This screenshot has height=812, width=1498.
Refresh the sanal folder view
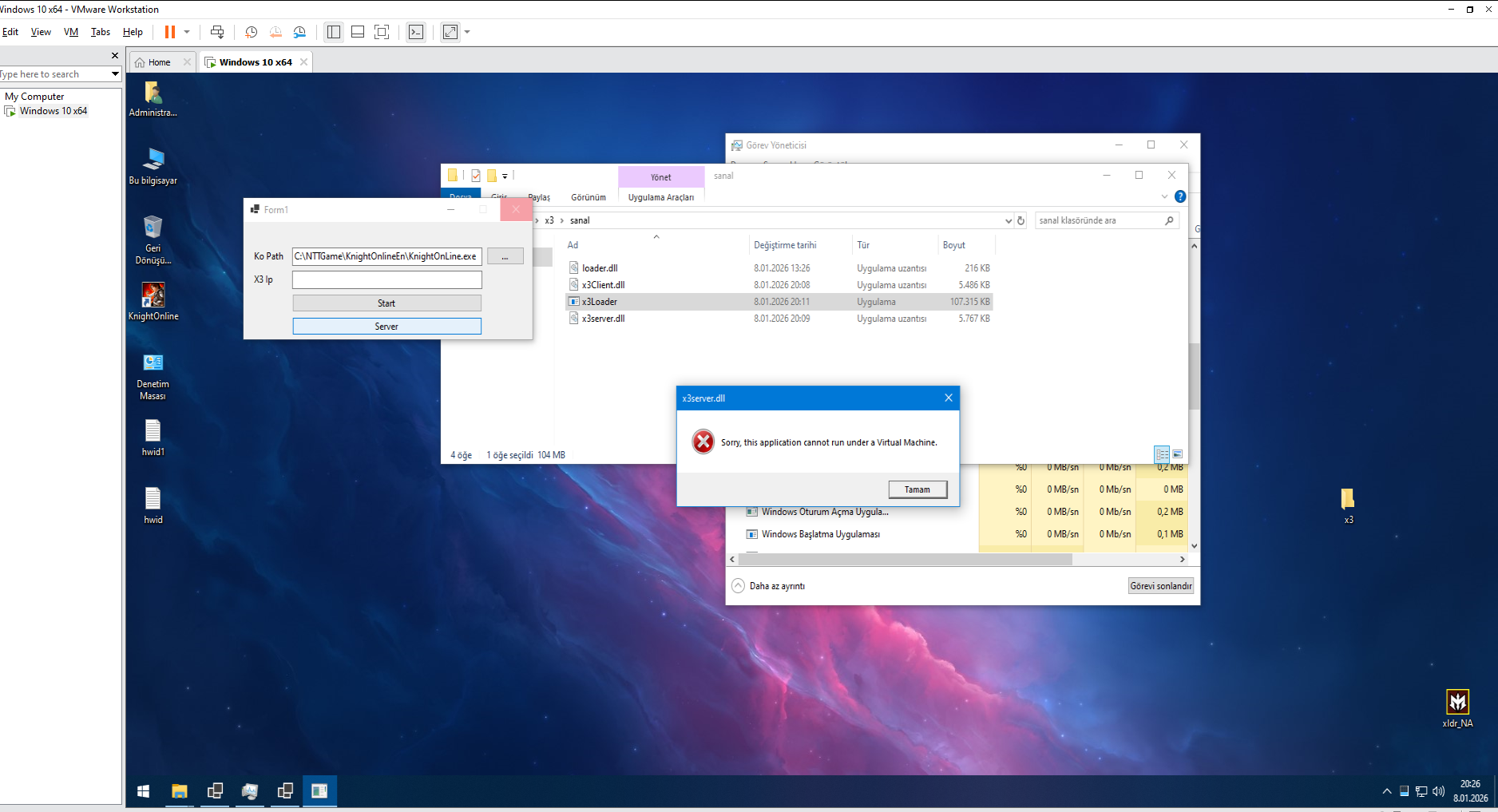(x=1020, y=220)
